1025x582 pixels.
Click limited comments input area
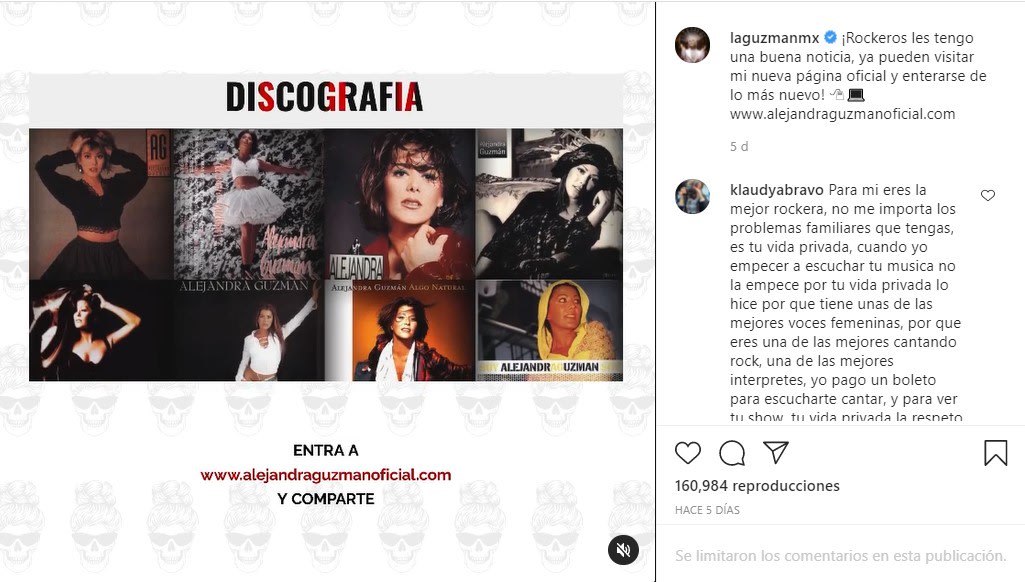(x=841, y=556)
